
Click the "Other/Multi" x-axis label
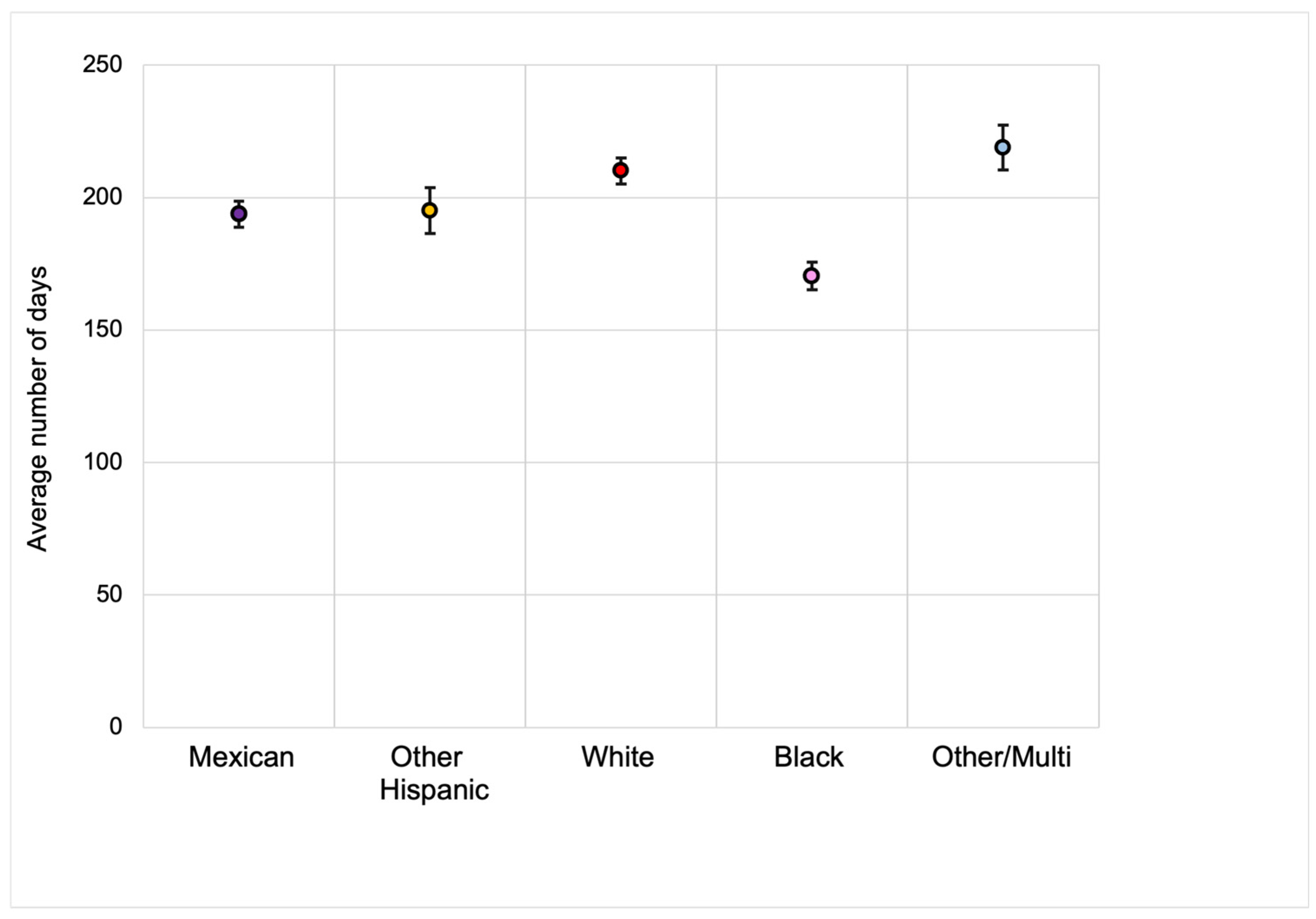[1001, 757]
